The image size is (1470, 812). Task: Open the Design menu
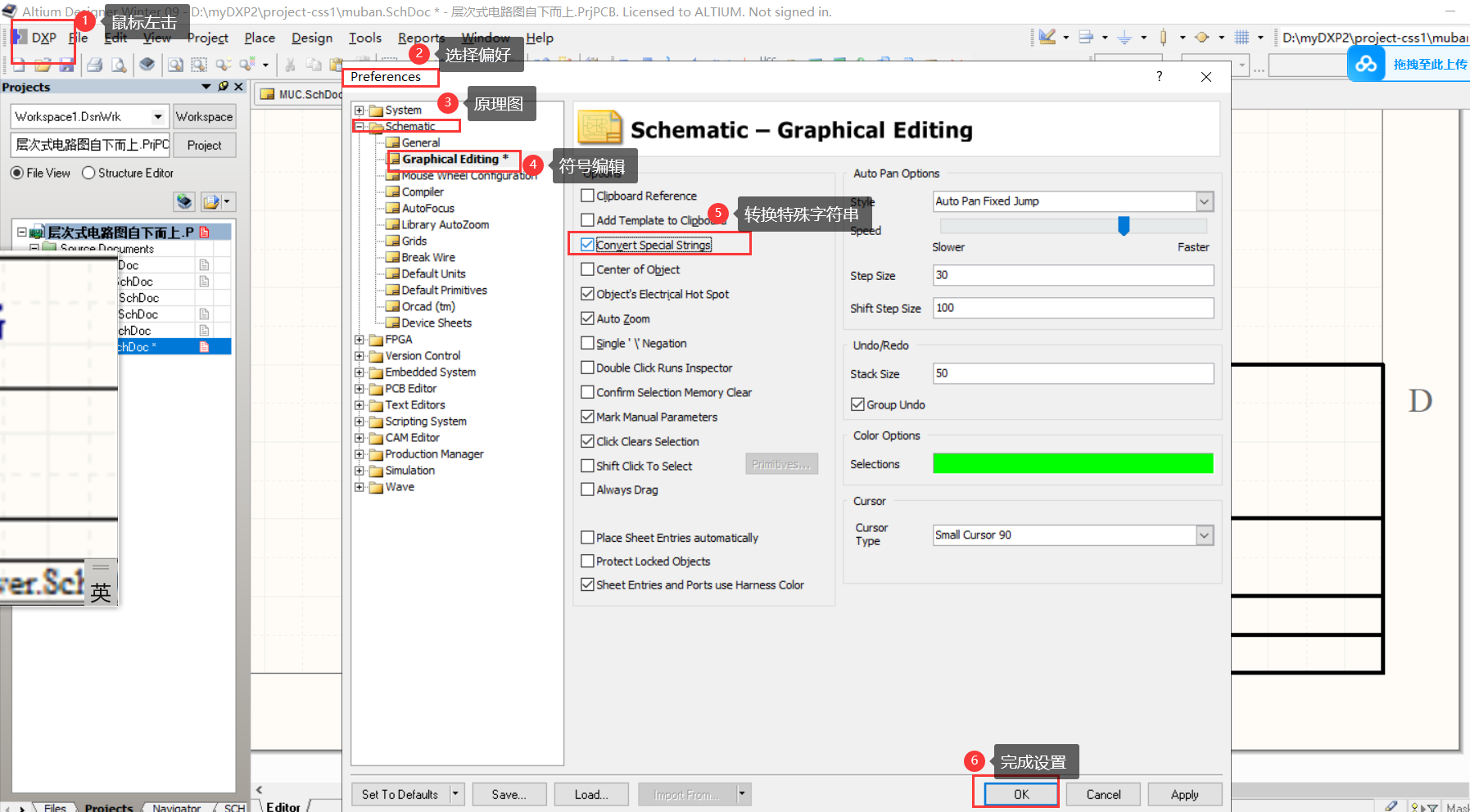pyautogui.click(x=312, y=38)
